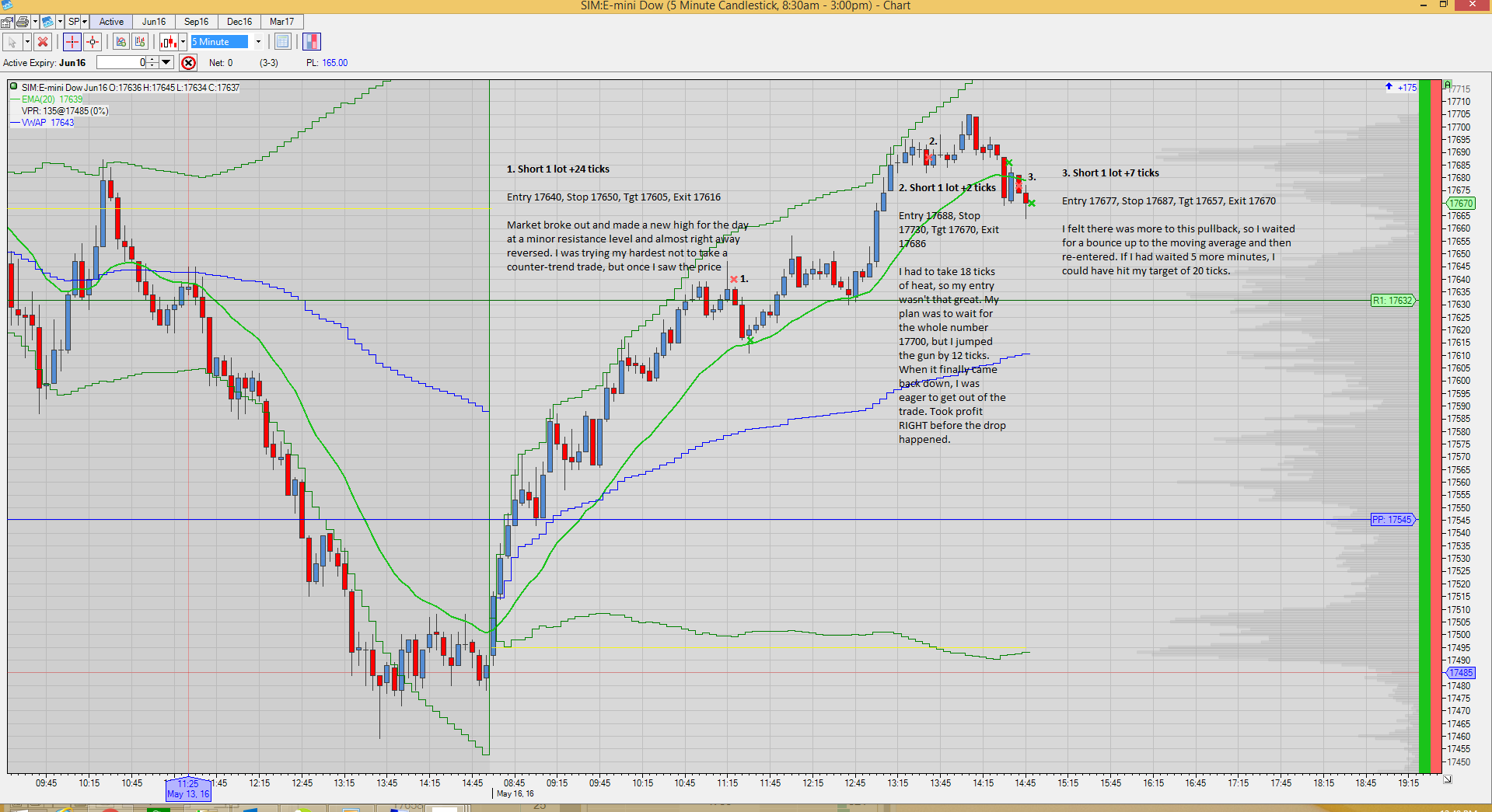Click the red X entry marker for trade 1
Viewport: 1492px width, 812px height.
coord(734,279)
